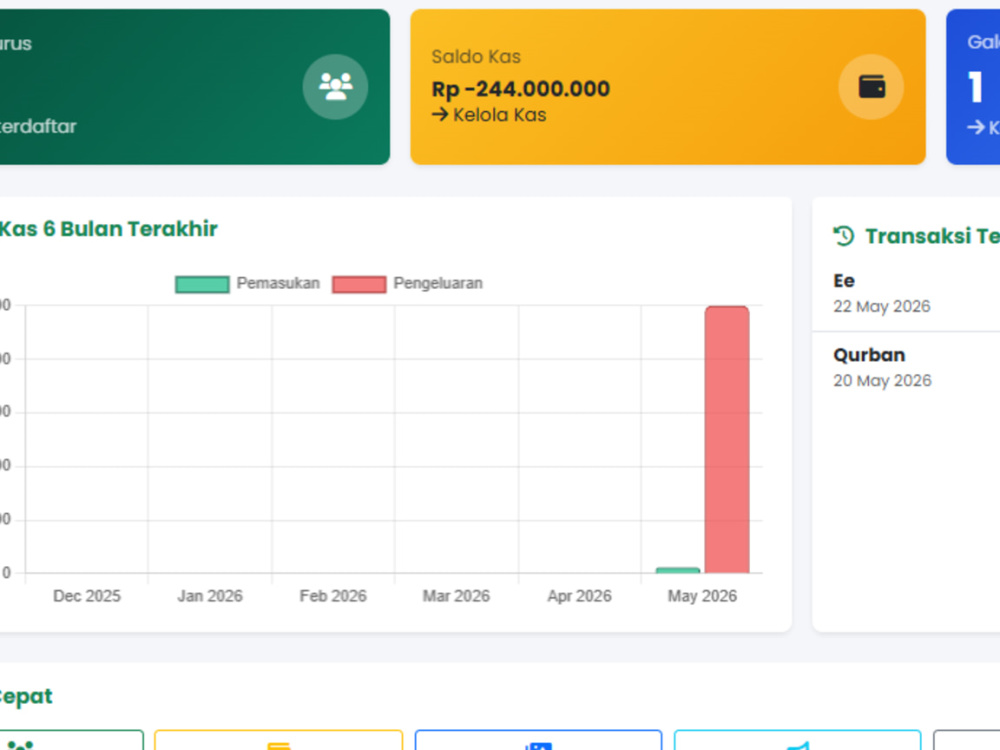Click the 20 May 2026 date
This screenshot has height=750, width=1000.
(882, 381)
